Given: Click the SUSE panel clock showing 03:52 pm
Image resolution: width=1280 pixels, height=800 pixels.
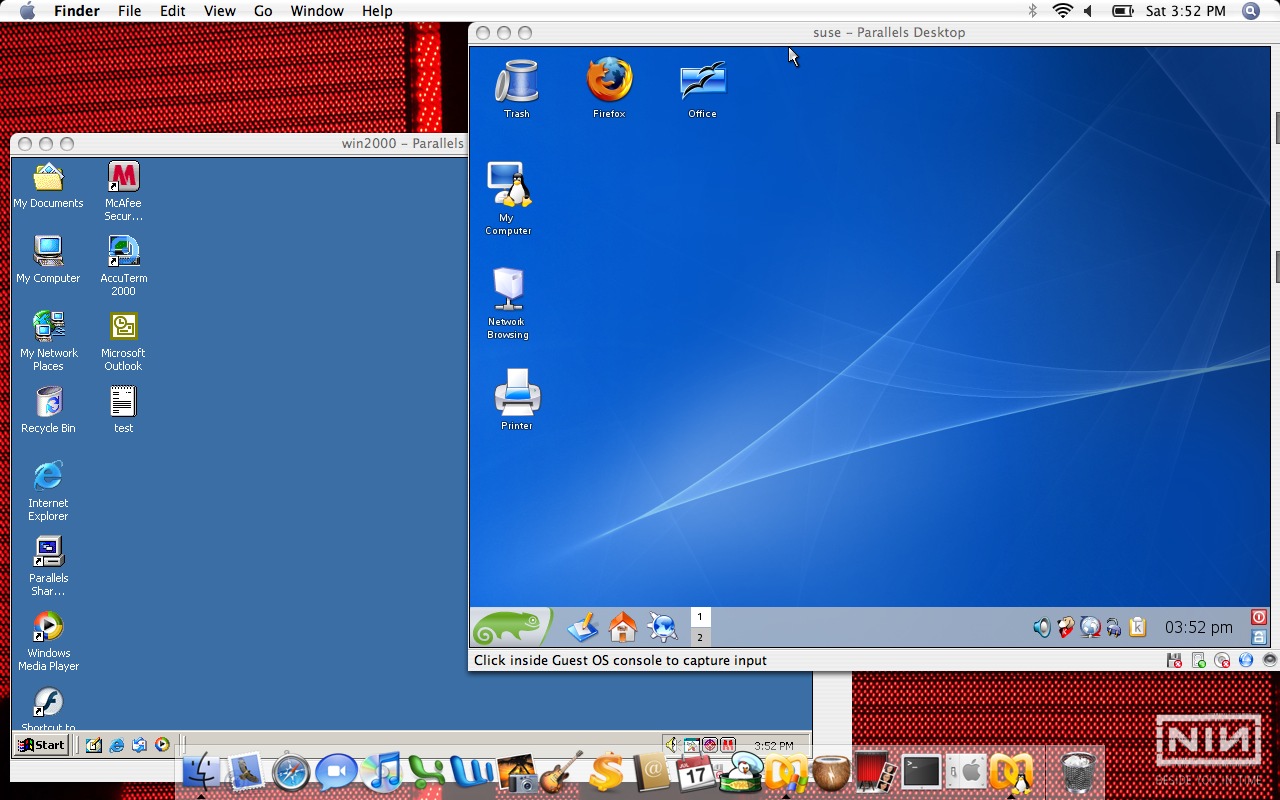Looking at the screenshot, I should [1198, 628].
